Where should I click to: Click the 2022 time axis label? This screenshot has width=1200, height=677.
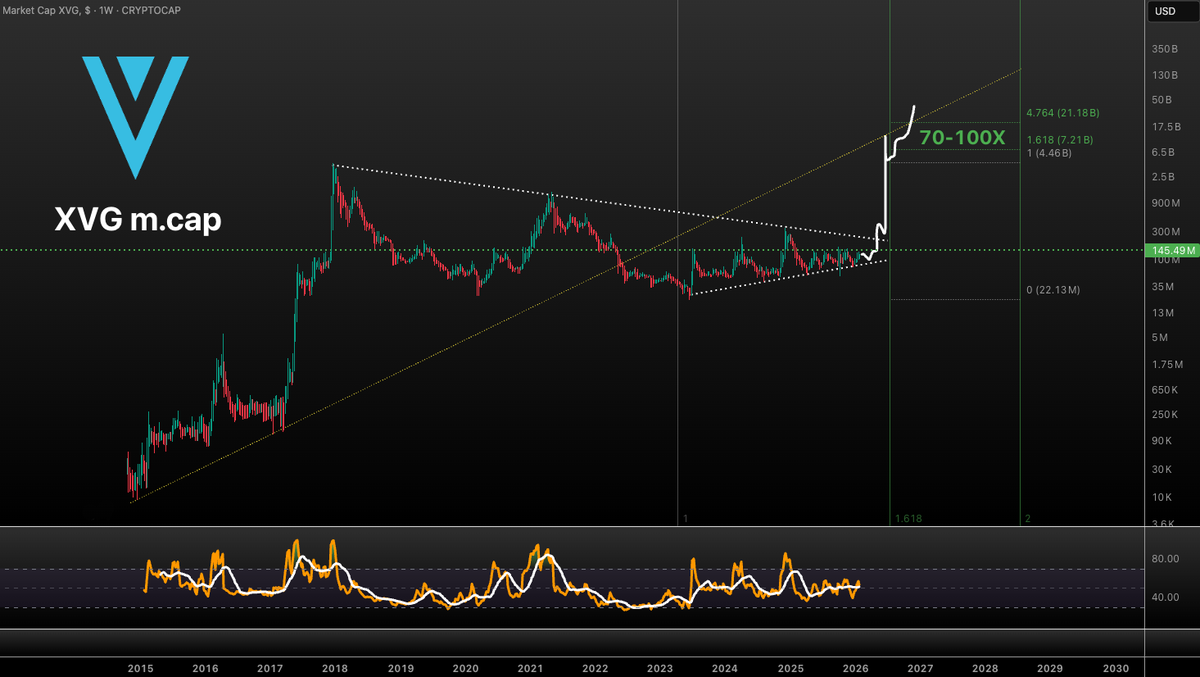tap(595, 667)
